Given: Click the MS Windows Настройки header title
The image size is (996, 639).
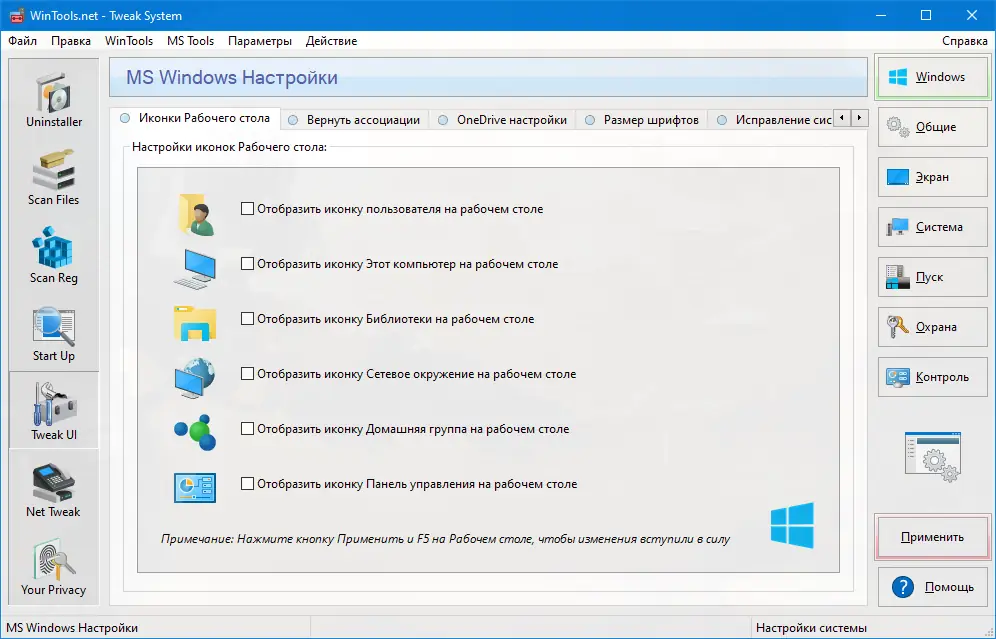Looking at the screenshot, I should tap(232, 77).
